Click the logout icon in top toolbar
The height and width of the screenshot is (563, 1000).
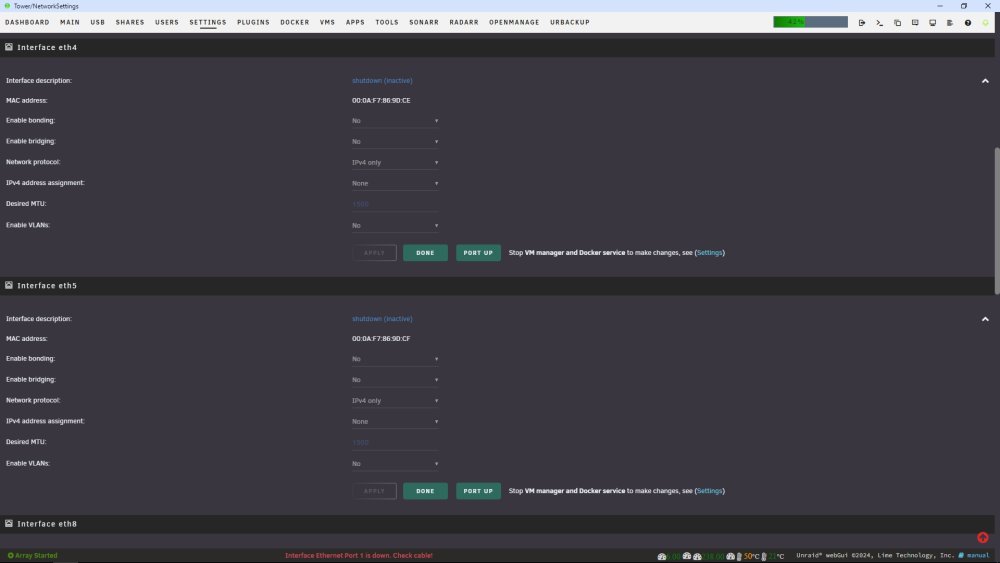862,23
